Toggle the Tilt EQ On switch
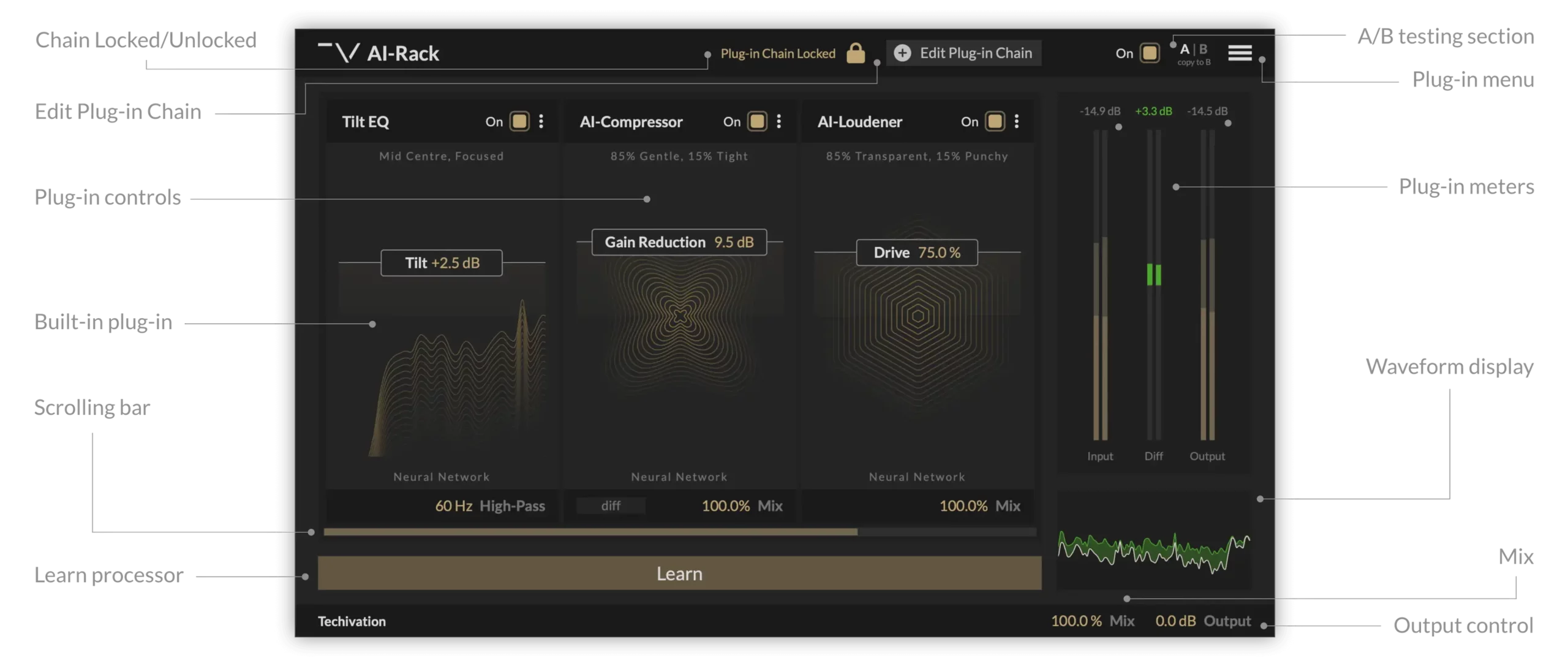 point(519,121)
